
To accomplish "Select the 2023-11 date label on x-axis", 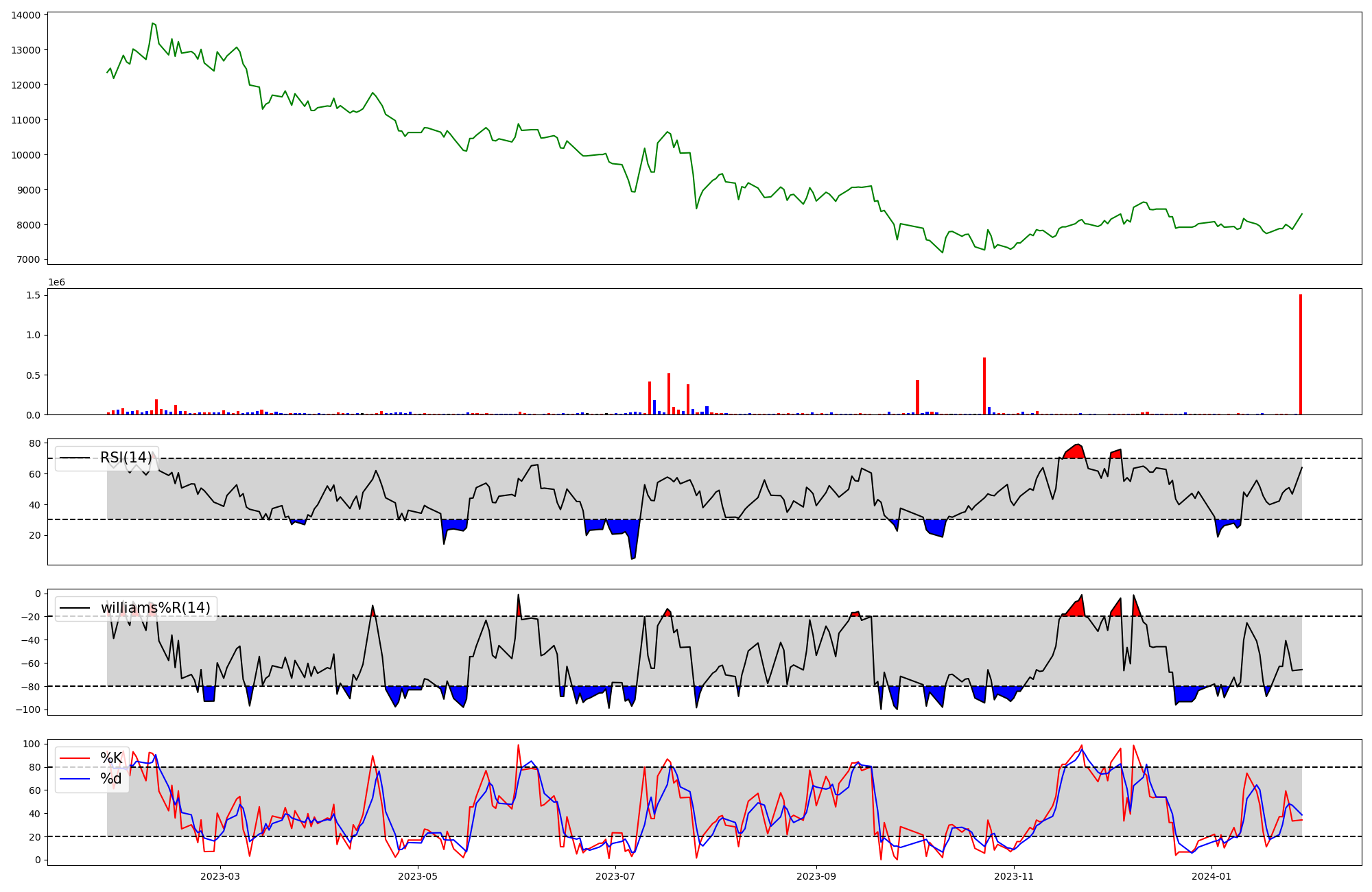I will click(x=1014, y=876).
